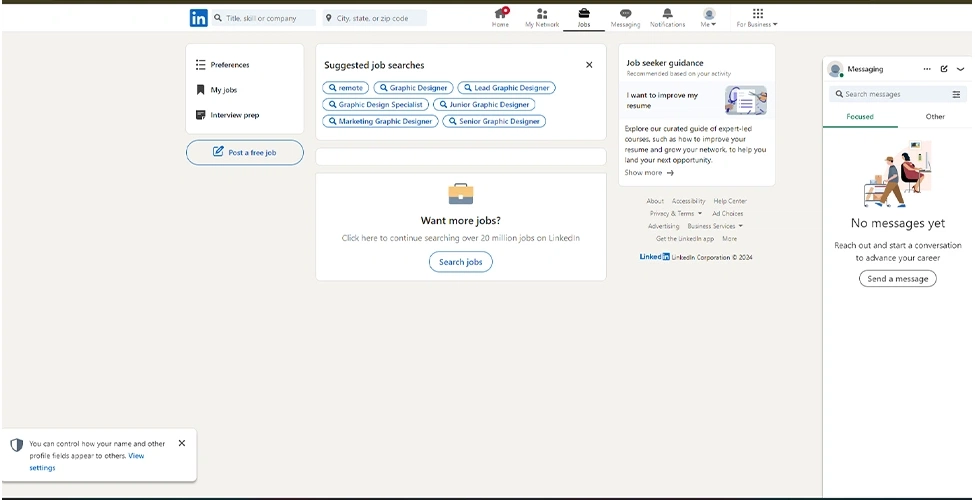Collapse the Messaging panel chevron

961,69
